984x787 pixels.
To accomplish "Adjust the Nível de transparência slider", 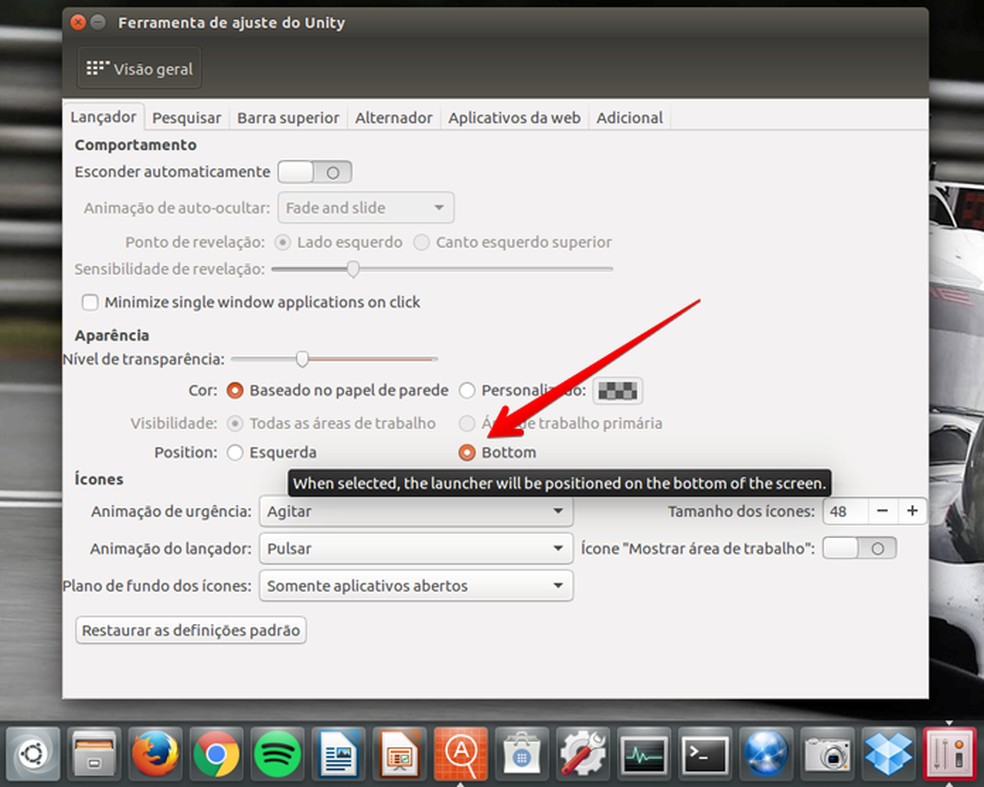I will (302, 358).
